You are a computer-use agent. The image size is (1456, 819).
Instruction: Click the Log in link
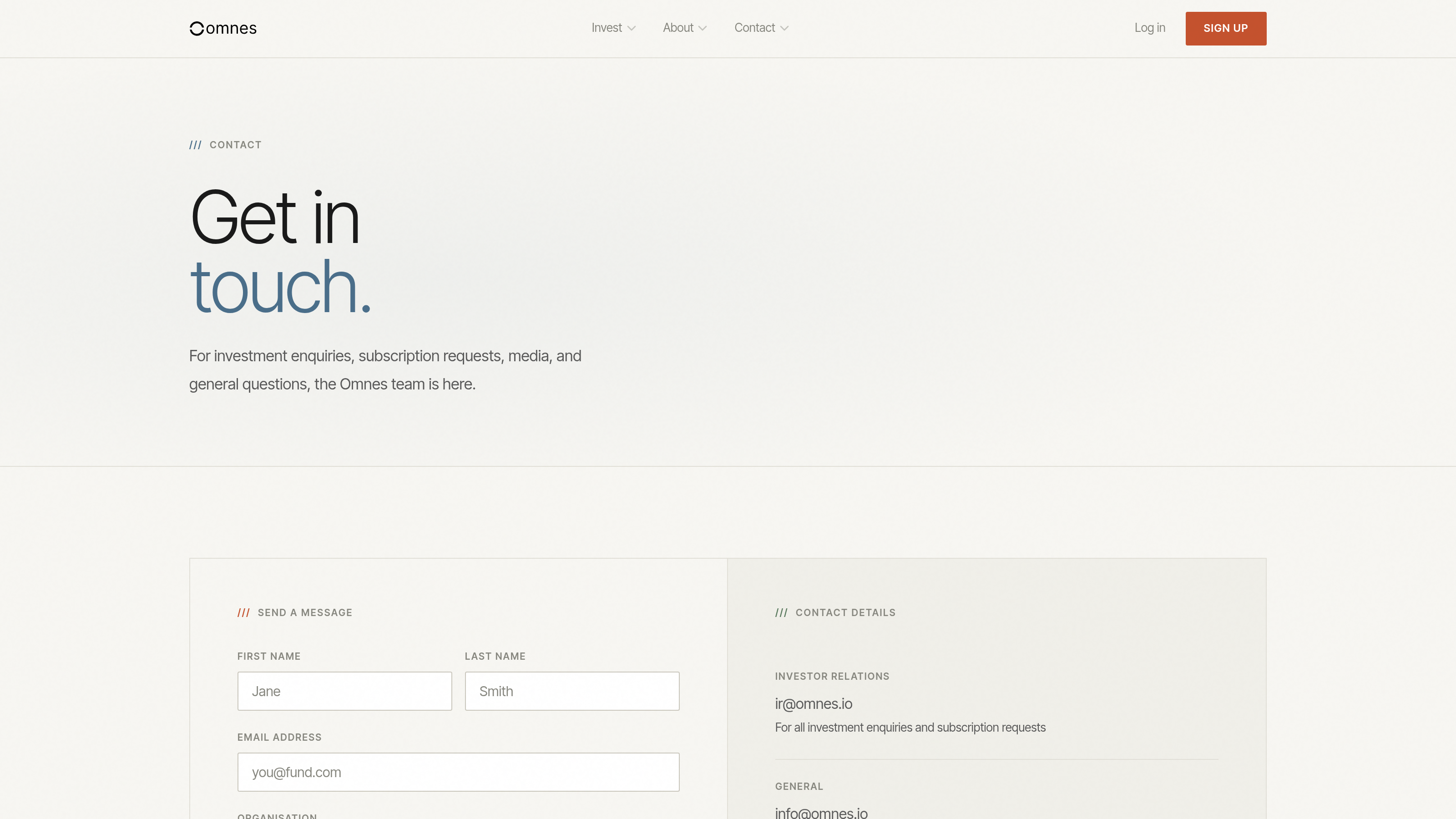tap(1150, 28)
